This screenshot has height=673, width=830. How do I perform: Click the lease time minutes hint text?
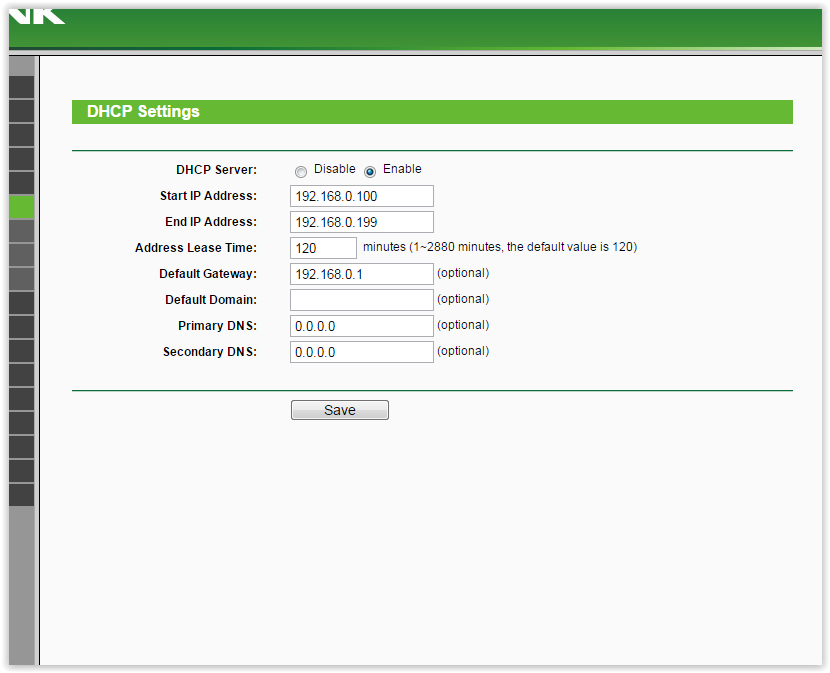[x=499, y=247]
